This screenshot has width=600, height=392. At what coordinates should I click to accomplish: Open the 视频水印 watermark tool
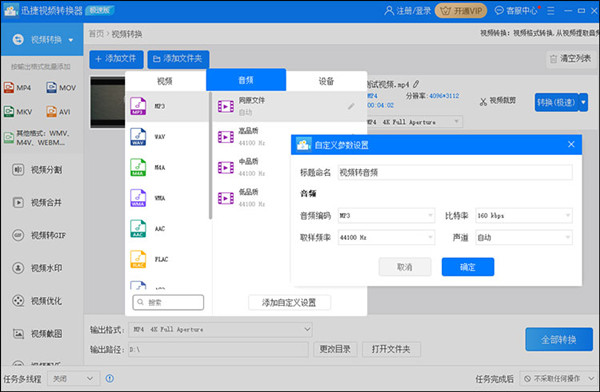[38, 268]
